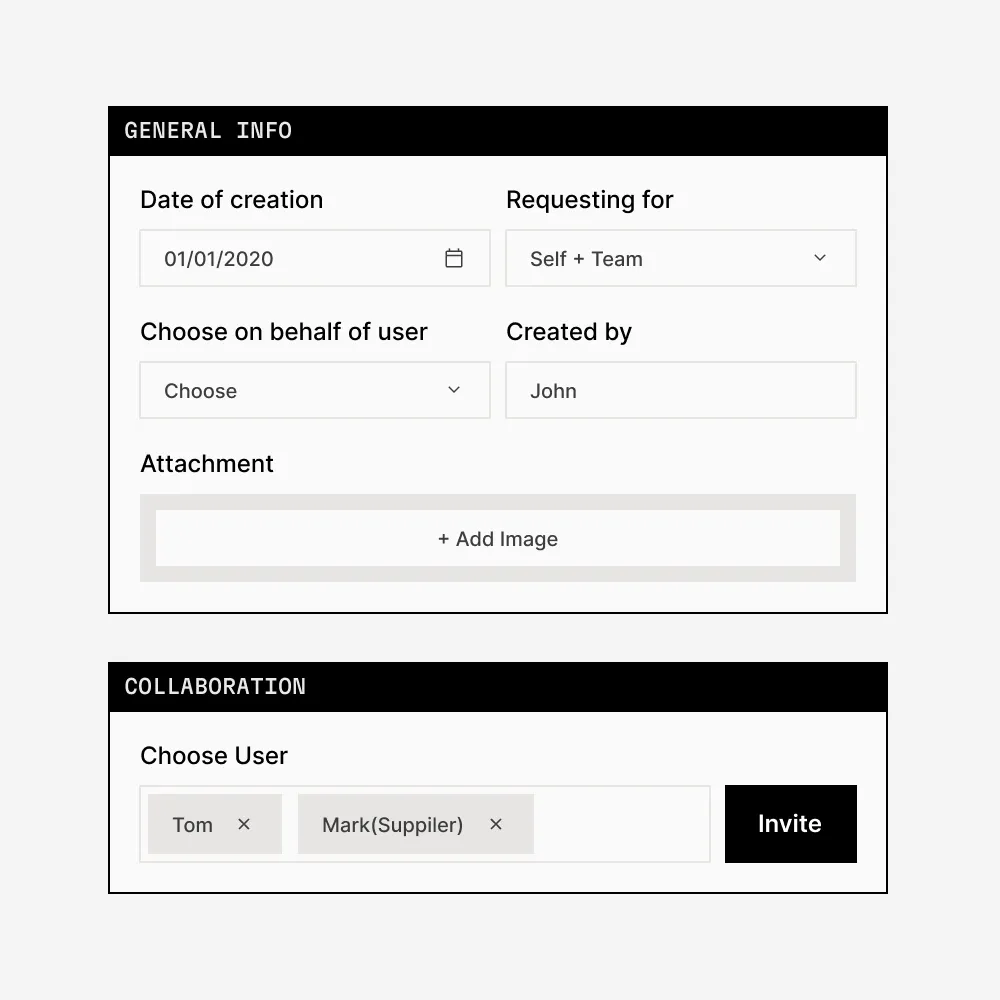
Task: Open the calendar icon in Date of creation
Action: pyautogui.click(x=454, y=258)
